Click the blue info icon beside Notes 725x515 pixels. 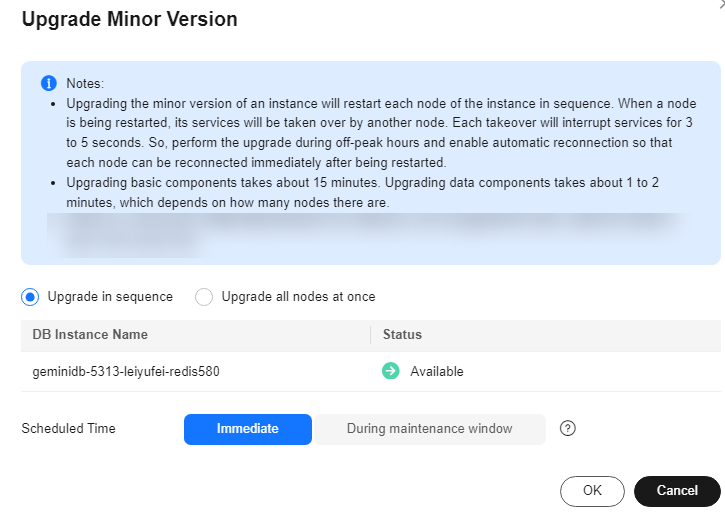tap(48, 83)
